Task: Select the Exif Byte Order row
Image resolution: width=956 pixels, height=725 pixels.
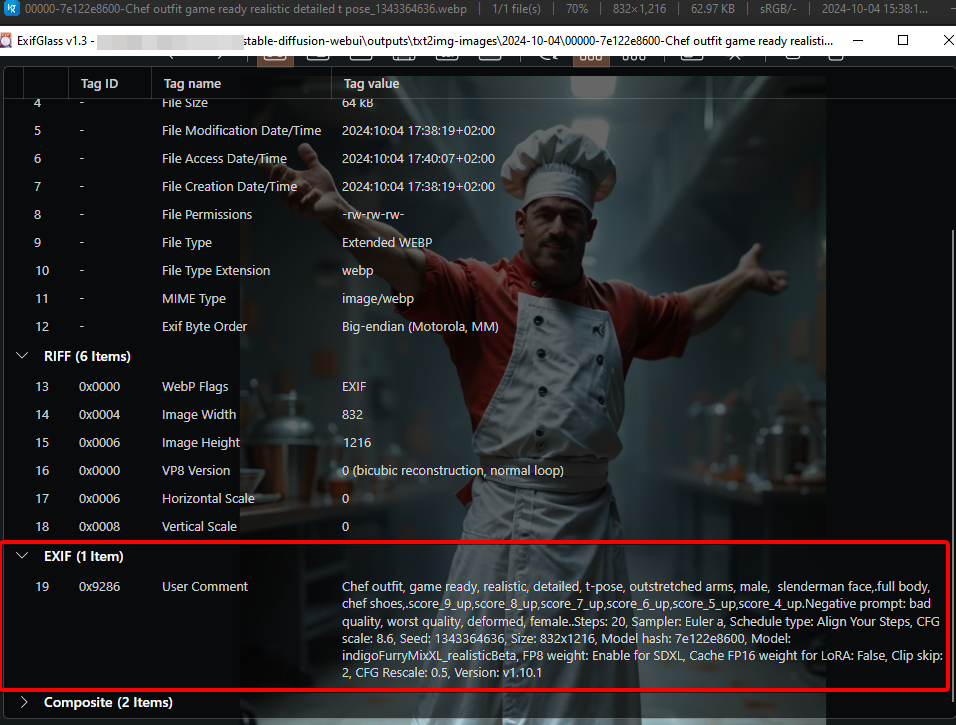Action: point(477,327)
